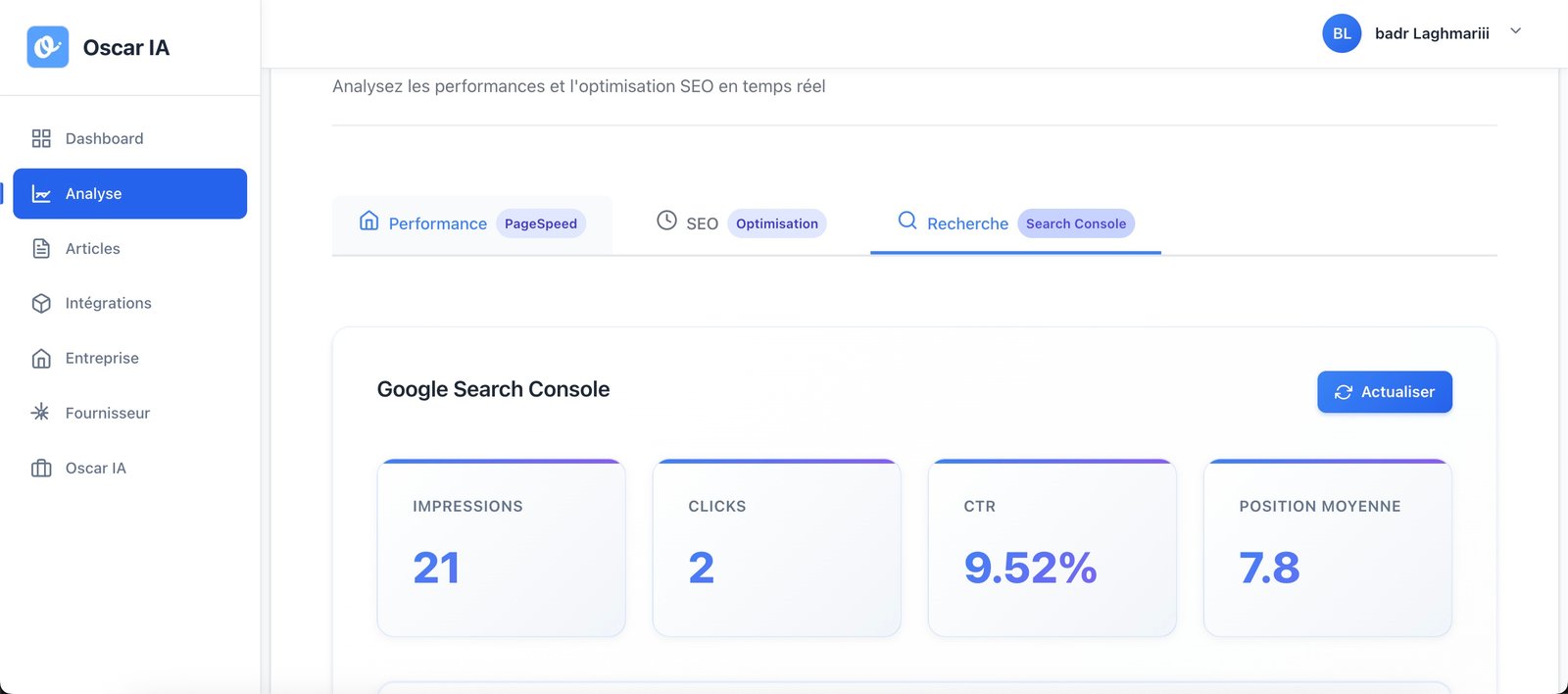Select the Recherche tab label

click(x=967, y=223)
